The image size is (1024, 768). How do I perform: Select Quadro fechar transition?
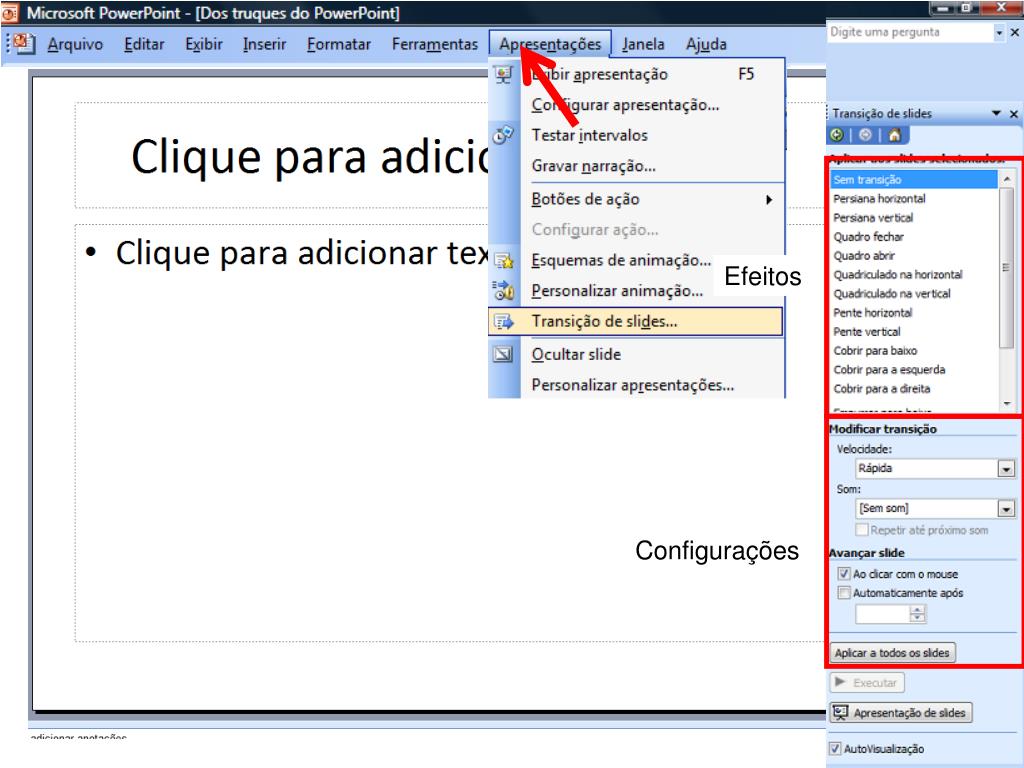[914, 236]
